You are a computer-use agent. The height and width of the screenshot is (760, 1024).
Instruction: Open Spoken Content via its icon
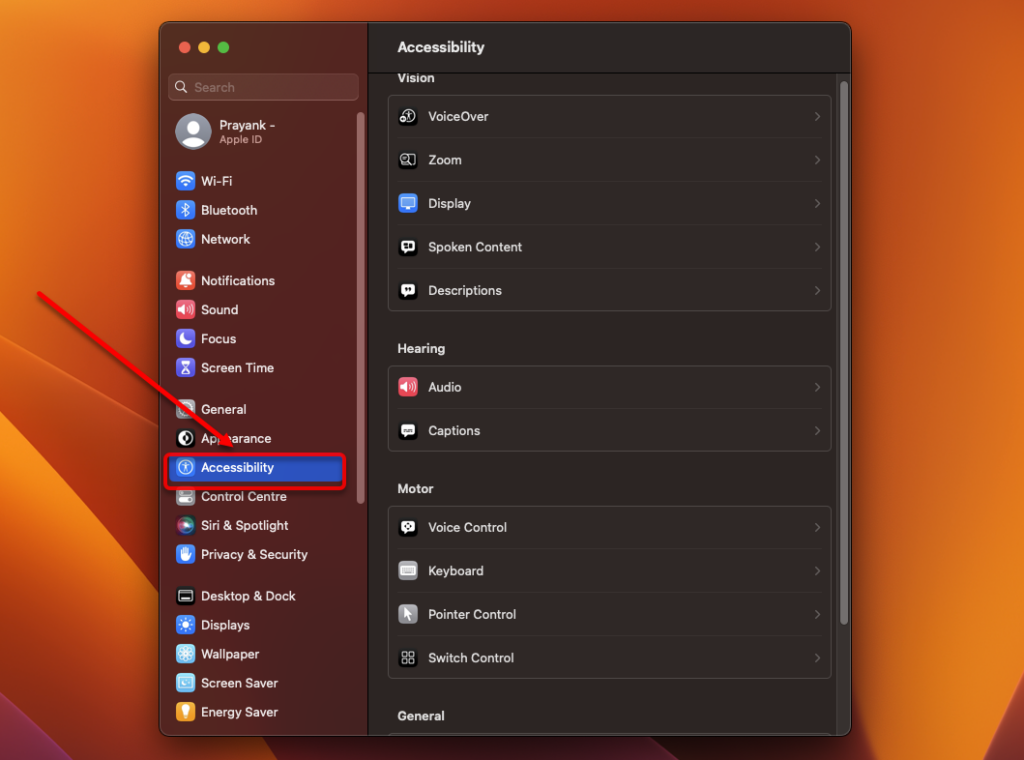click(408, 247)
